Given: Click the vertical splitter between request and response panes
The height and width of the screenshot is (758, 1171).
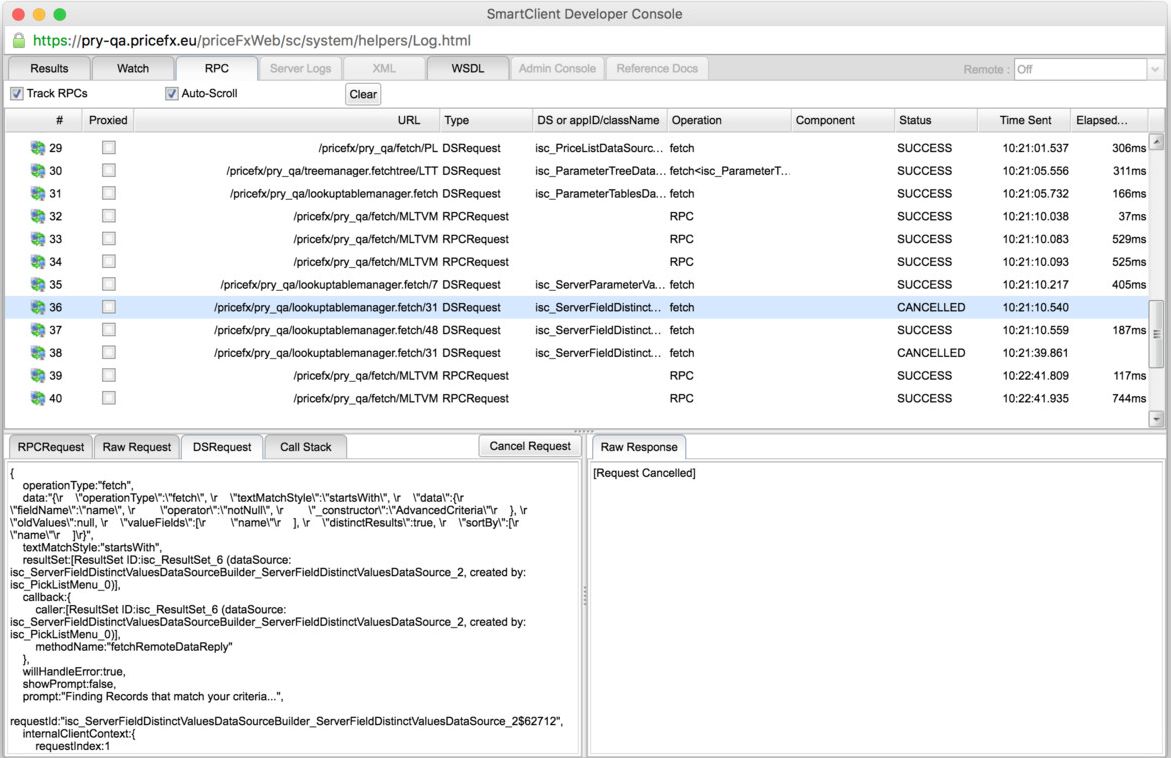Looking at the screenshot, I should point(585,595).
